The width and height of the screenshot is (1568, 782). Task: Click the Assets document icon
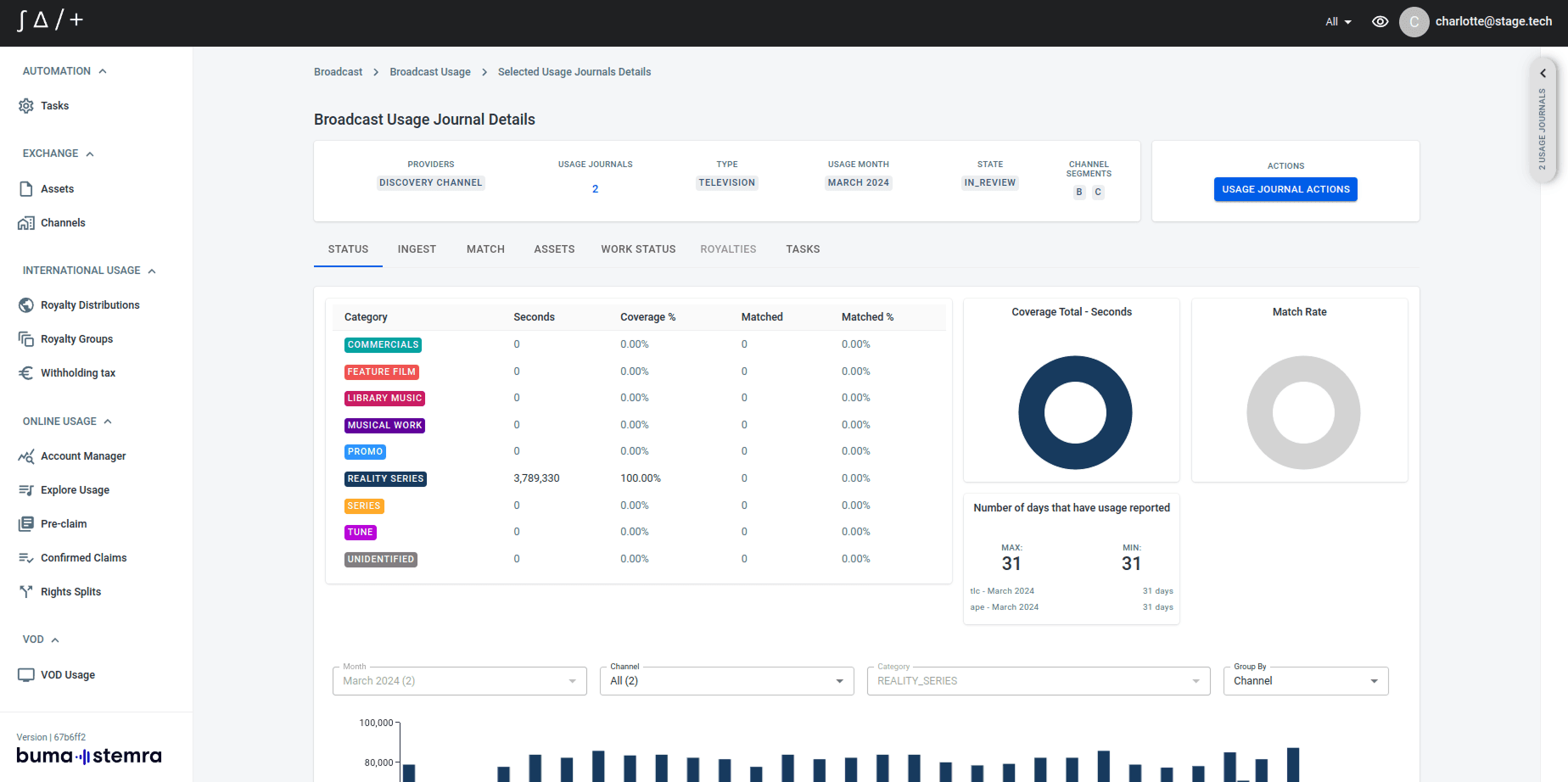[x=26, y=189]
